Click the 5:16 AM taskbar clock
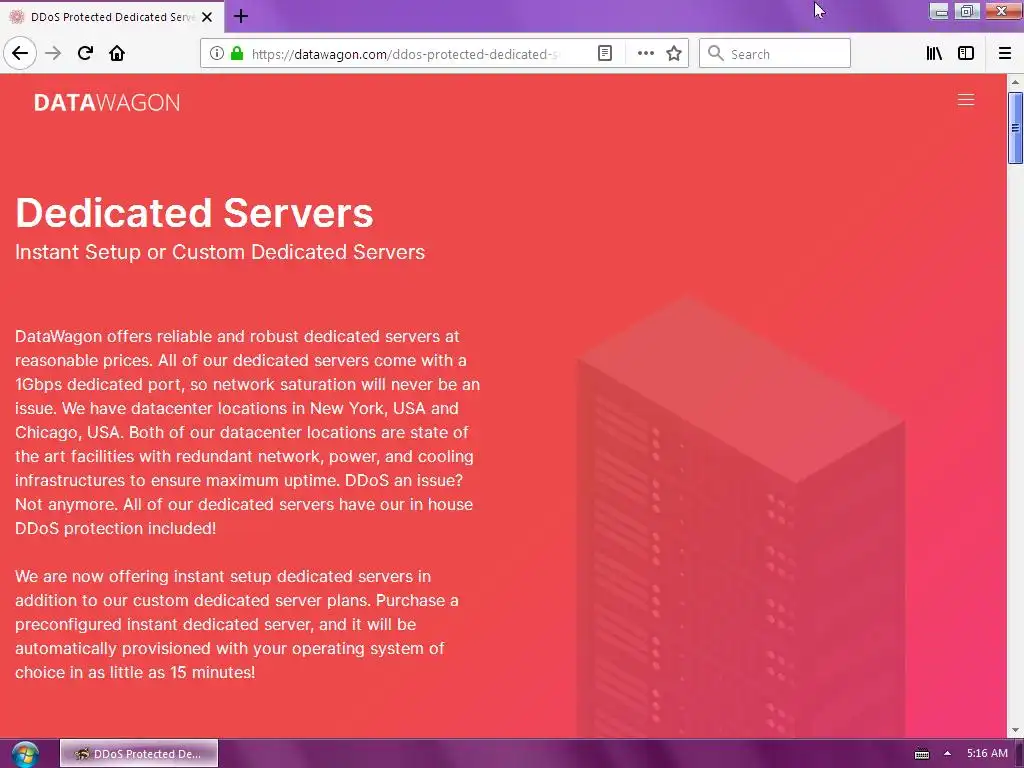1024x768 pixels. pyautogui.click(x=987, y=754)
